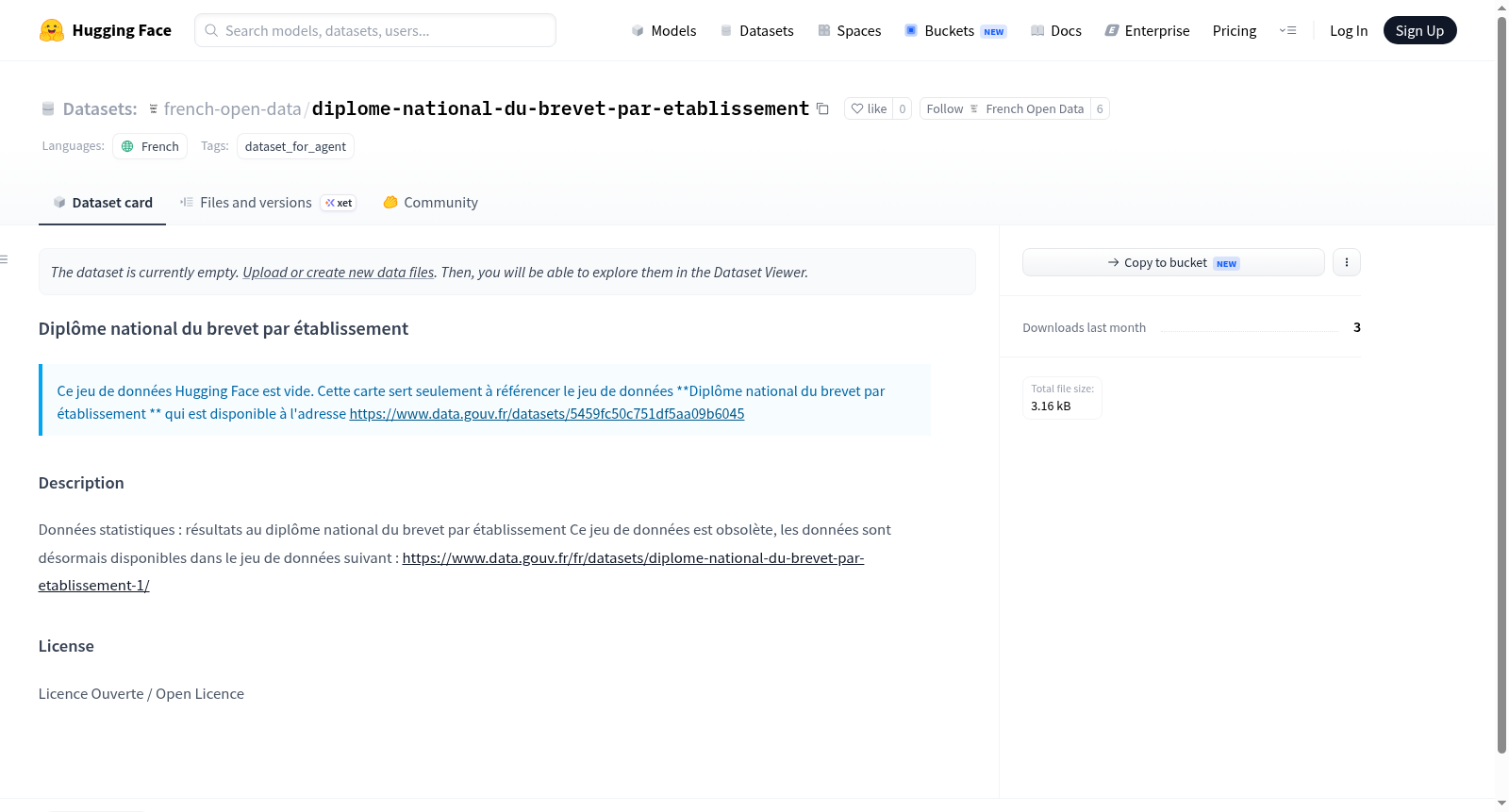Image resolution: width=1509 pixels, height=812 pixels.
Task: Open Buckets section
Action: pos(955,30)
